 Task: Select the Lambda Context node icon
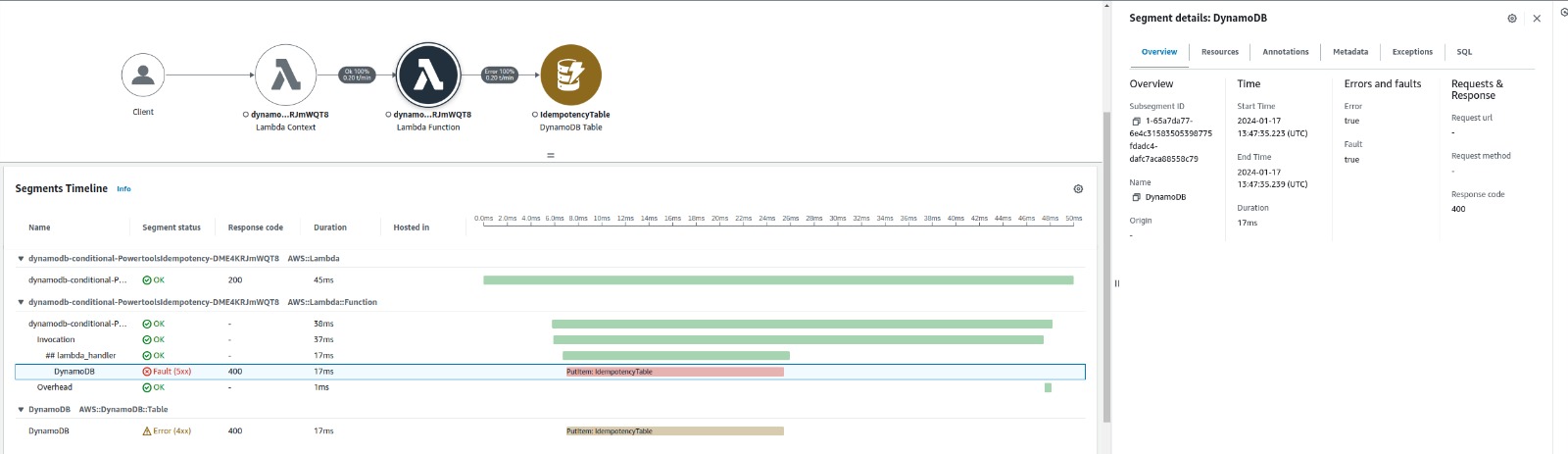pyautogui.click(x=285, y=75)
